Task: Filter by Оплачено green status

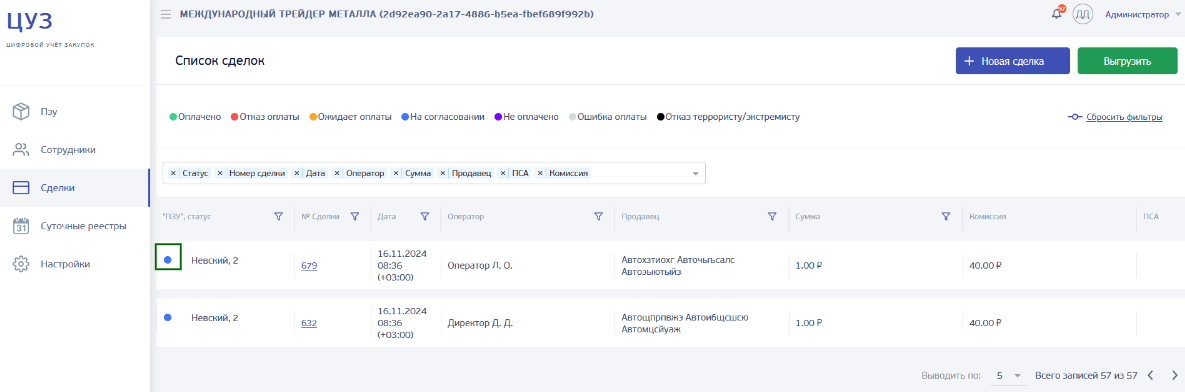Action: (x=195, y=117)
